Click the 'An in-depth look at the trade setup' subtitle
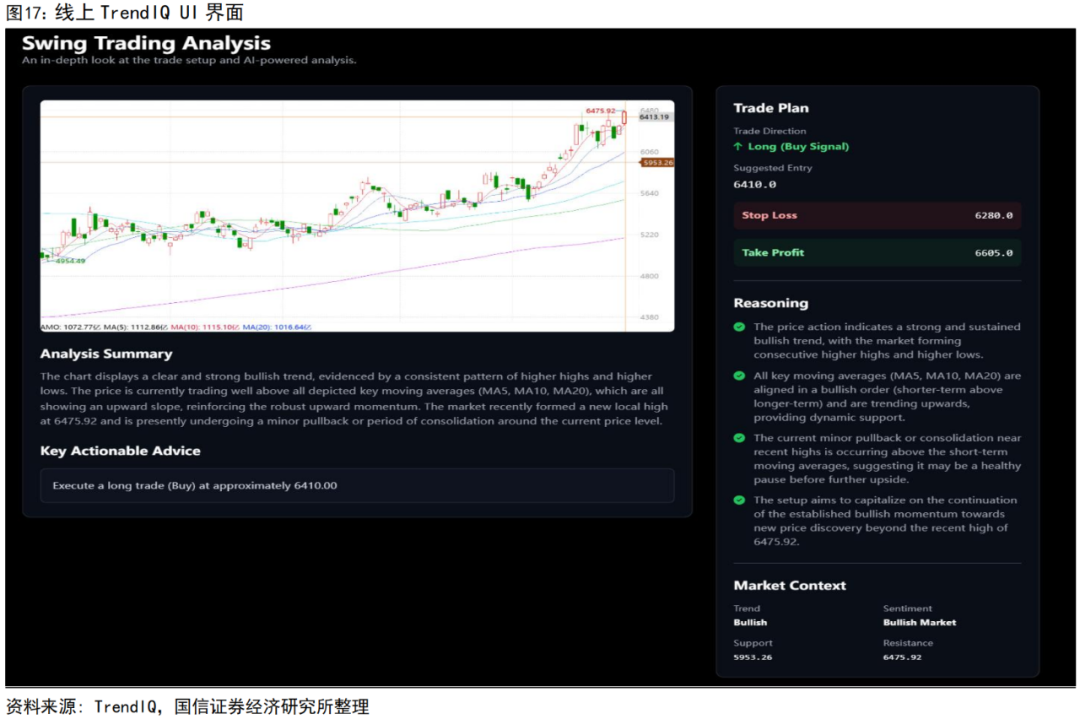Image resolution: width=1080 pixels, height=719 pixels. pos(189,61)
